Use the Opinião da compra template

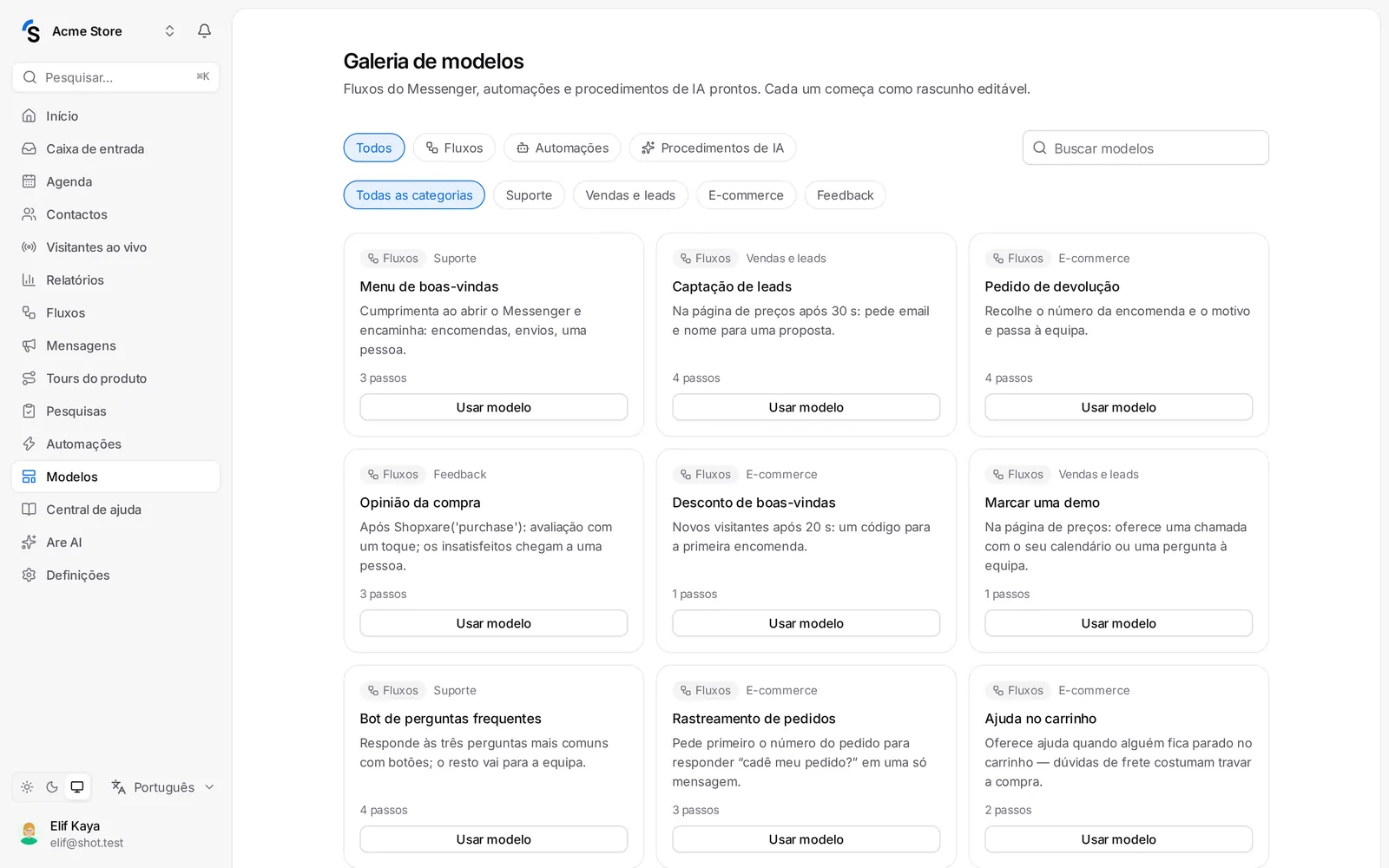[494, 623]
